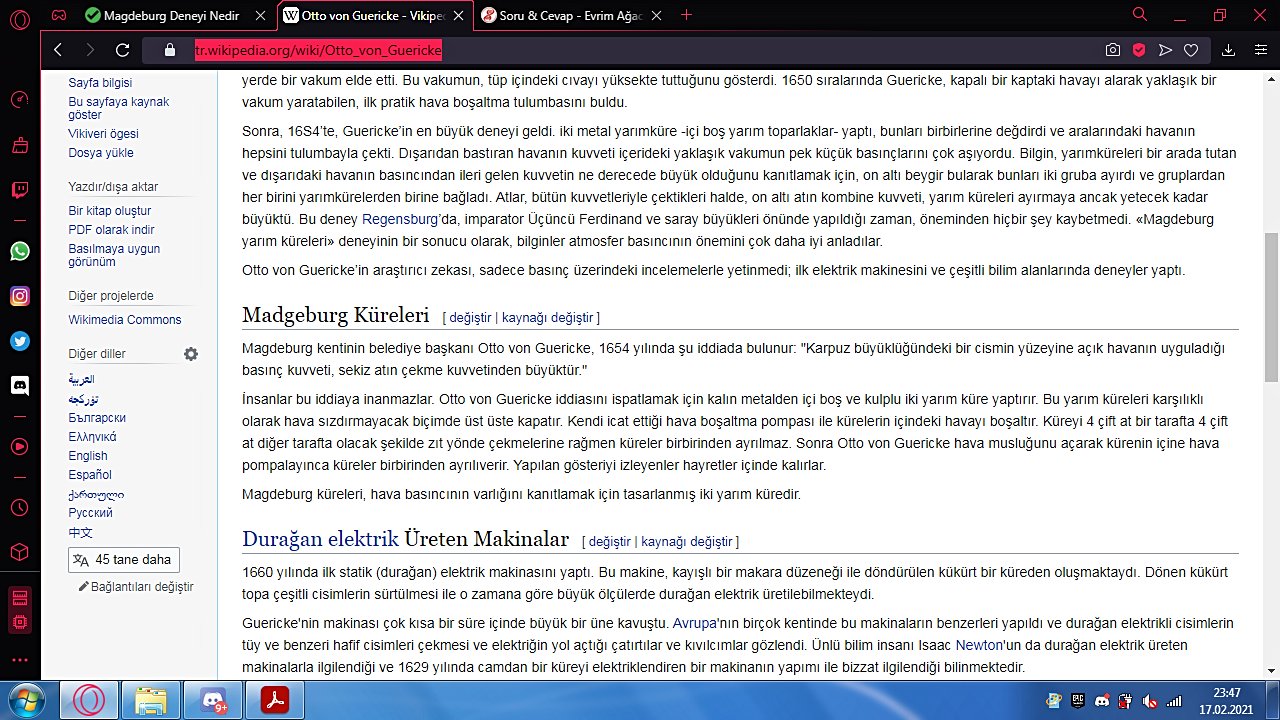1280x720 pixels.
Task: Expand the '45 tane daha' languages list
Action: pos(124,560)
